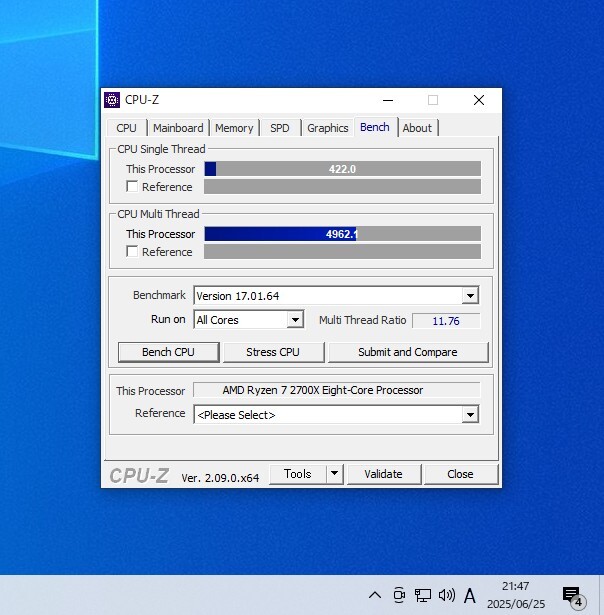604x615 pixels.
Task: Click the Multi Thread Ratio 11.76 field
Action: pos(446,321)
